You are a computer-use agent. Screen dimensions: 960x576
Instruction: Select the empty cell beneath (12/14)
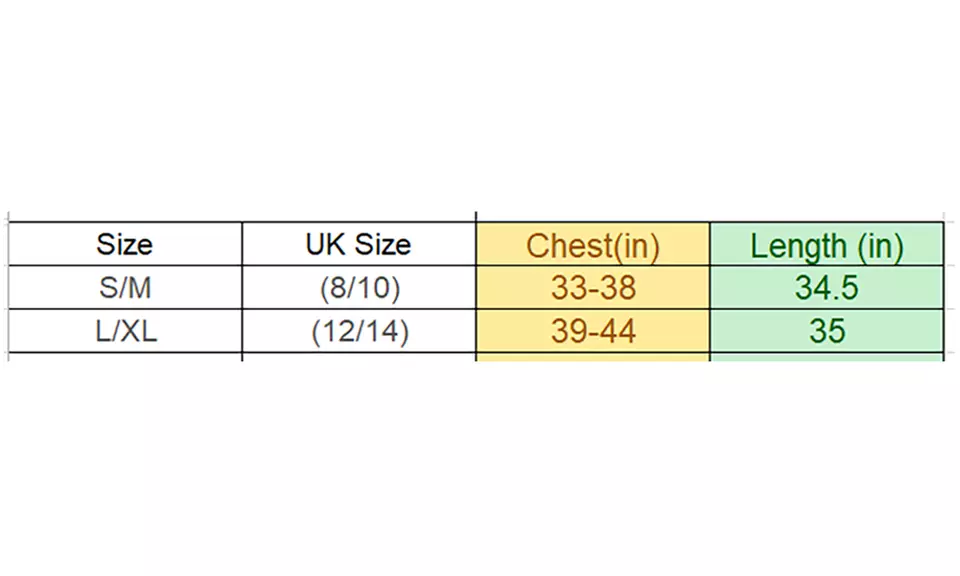coord(358,356)
